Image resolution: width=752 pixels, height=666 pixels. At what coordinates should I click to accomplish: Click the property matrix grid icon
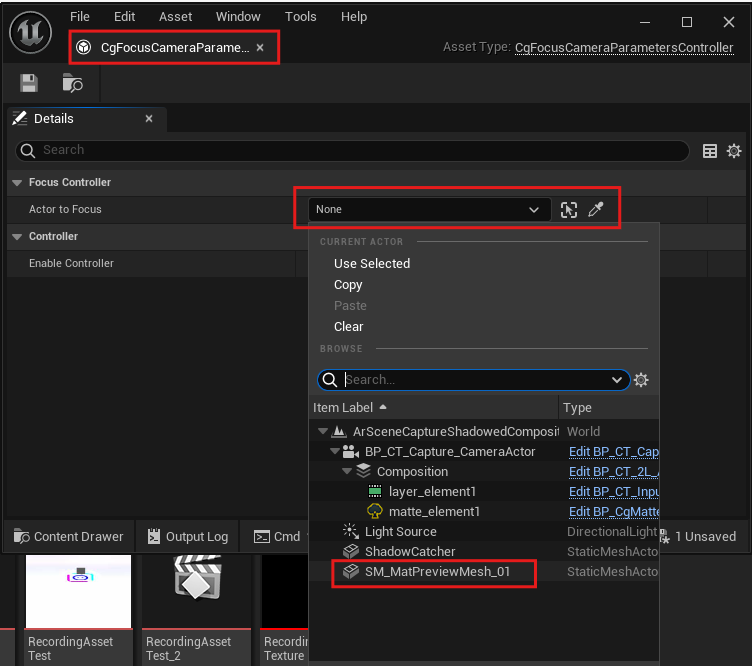pos(710,151)
